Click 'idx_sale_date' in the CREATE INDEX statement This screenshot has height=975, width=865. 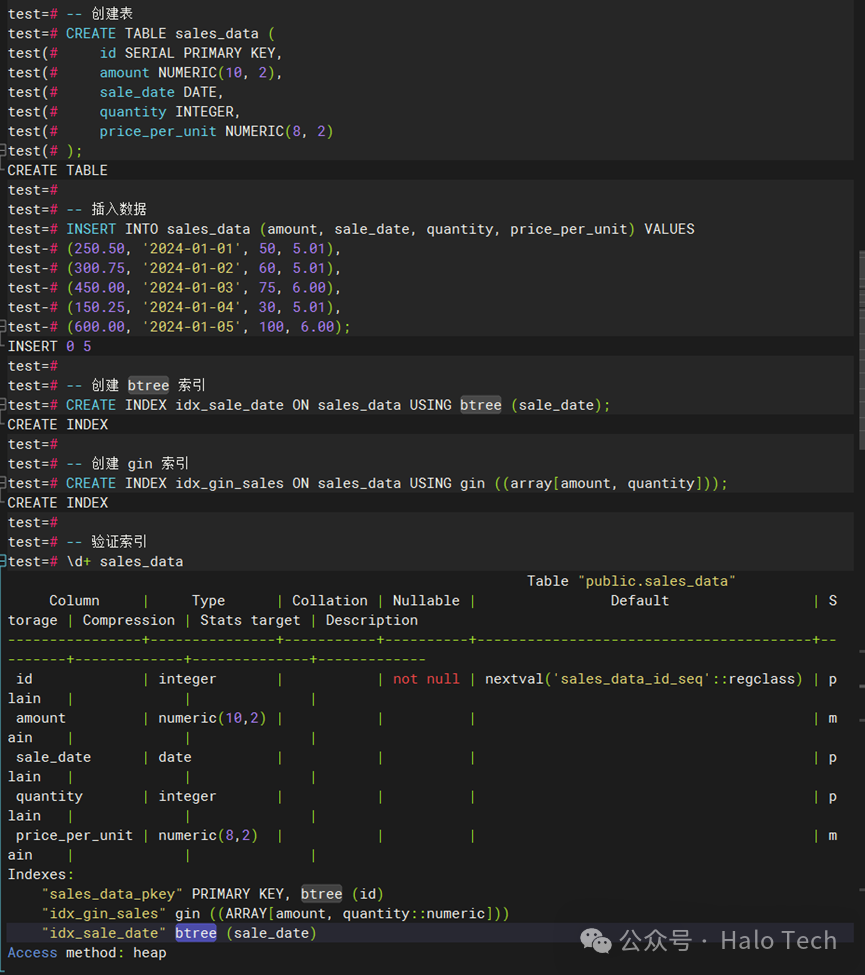229,405
